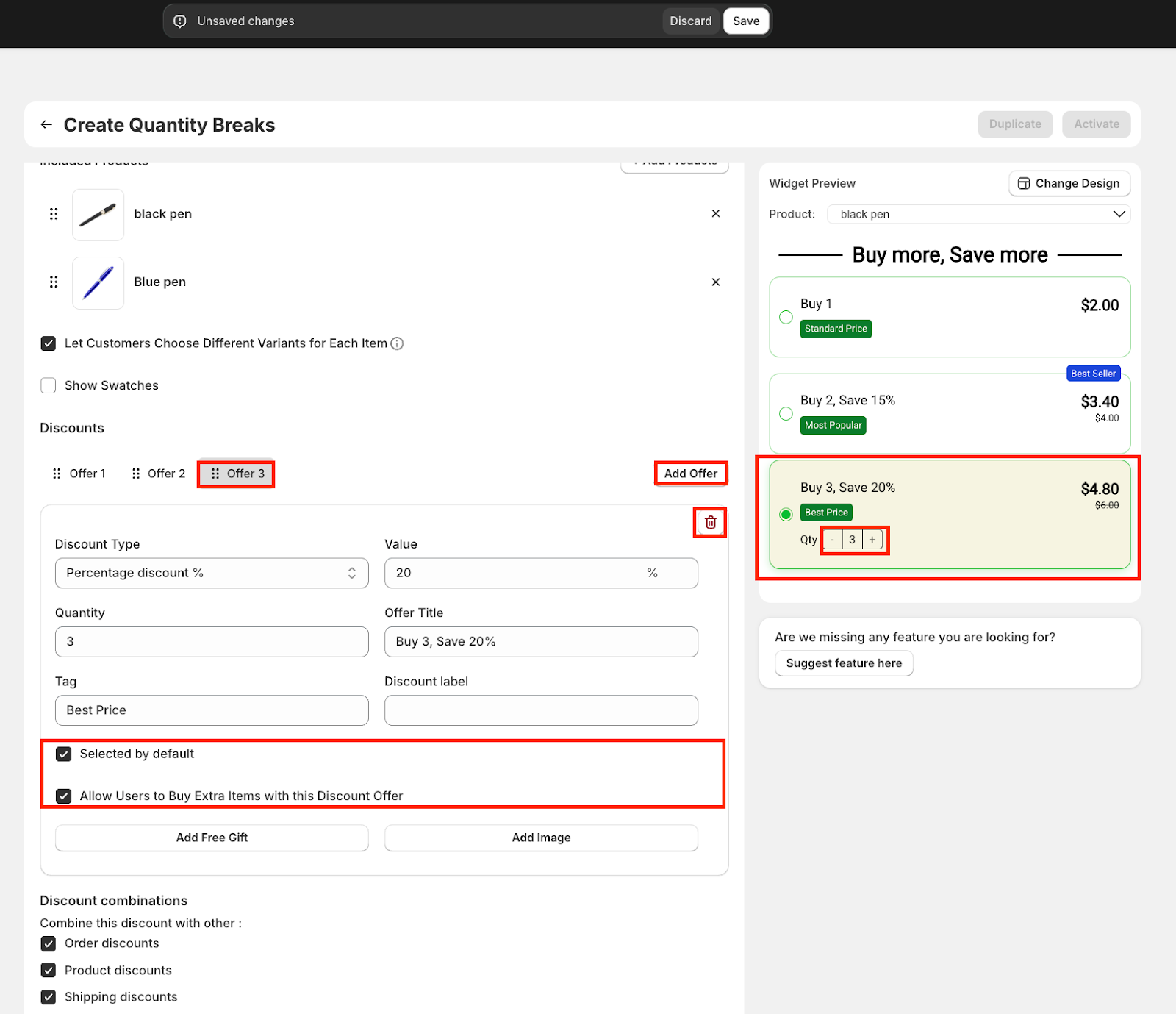Click the plus button in Qty stepper
1176x1014 pixels.
pyautogui.click(x=872, y=540)
